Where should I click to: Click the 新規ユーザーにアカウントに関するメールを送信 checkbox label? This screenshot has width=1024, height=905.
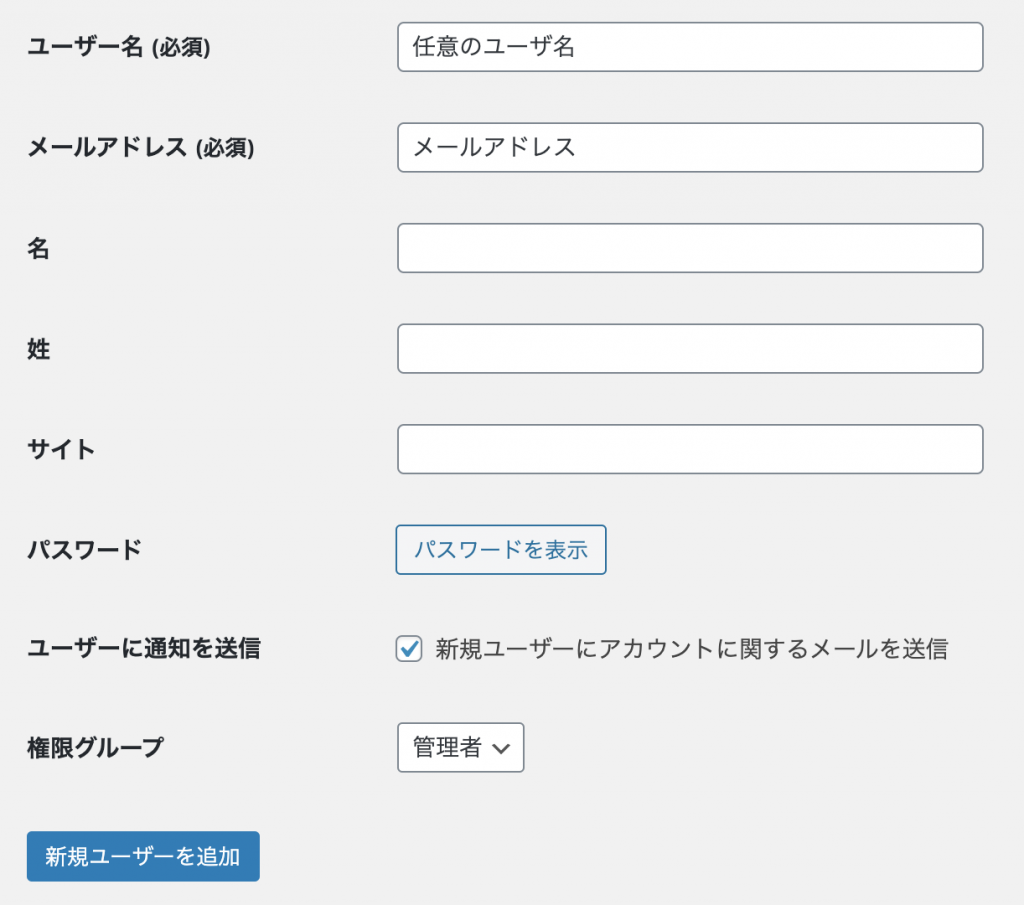(691, 649)
